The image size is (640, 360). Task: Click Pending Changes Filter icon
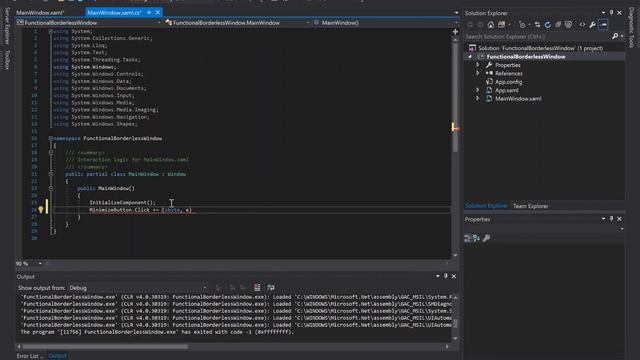pos(522,25)
